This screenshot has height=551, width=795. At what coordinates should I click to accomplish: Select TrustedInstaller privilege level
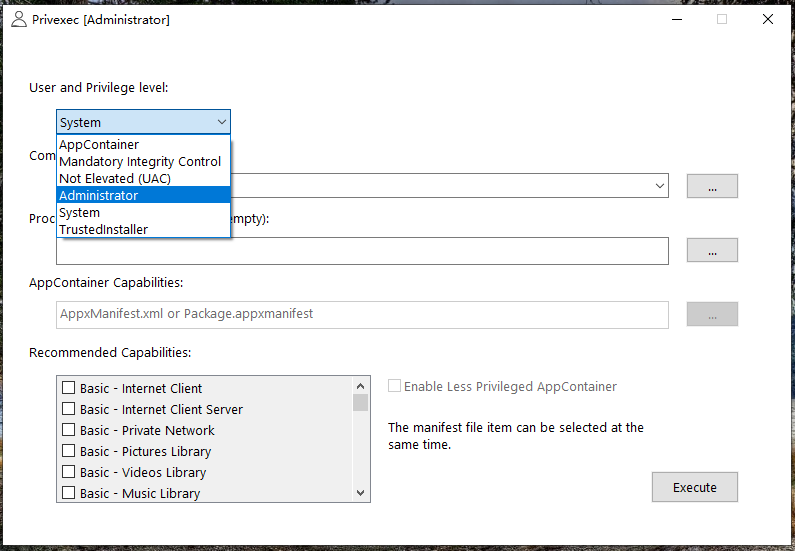[x=143, y=229]
